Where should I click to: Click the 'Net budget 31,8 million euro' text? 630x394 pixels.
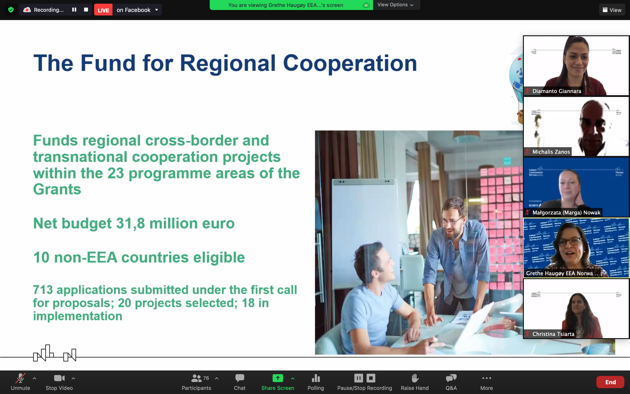pos(134,223)
